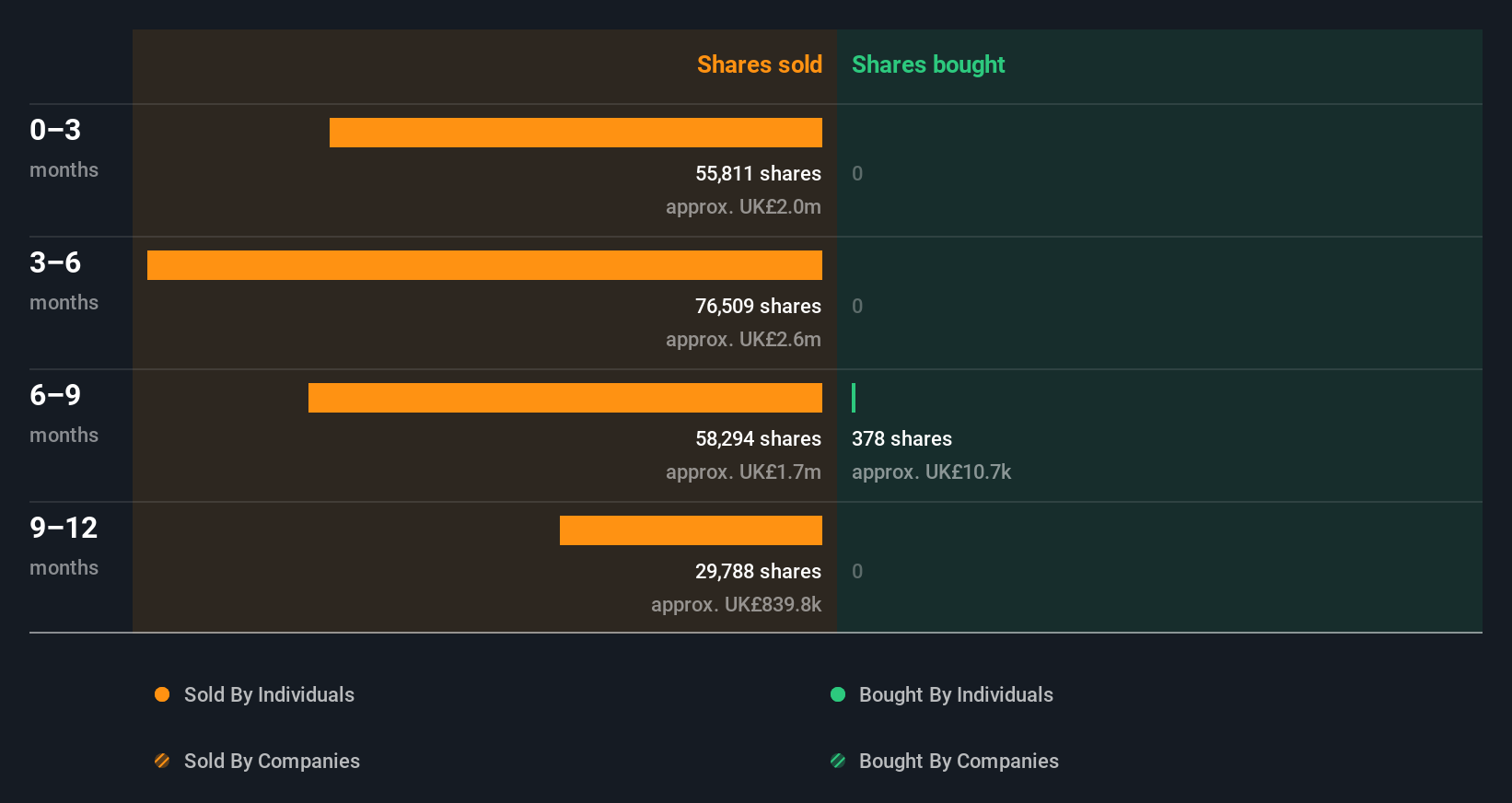Click the approx. UK£2.0m amount
This screenshot has width=1512, height=803.
coord(743,206)
